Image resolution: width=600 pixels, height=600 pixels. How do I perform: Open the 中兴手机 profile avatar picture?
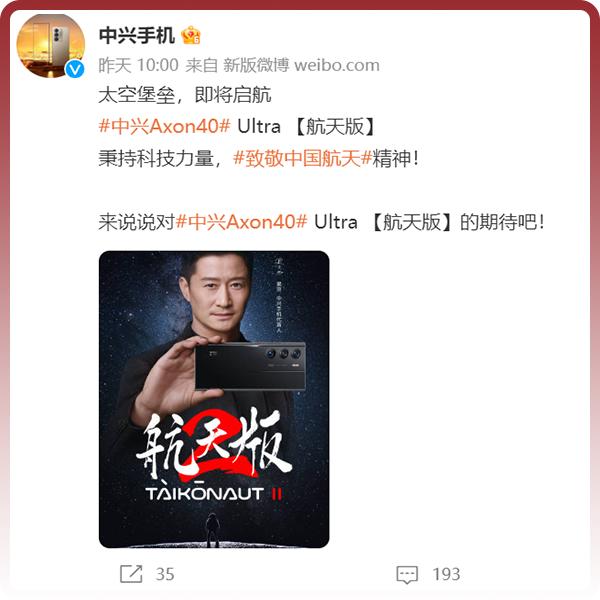[x=51, y=45]
